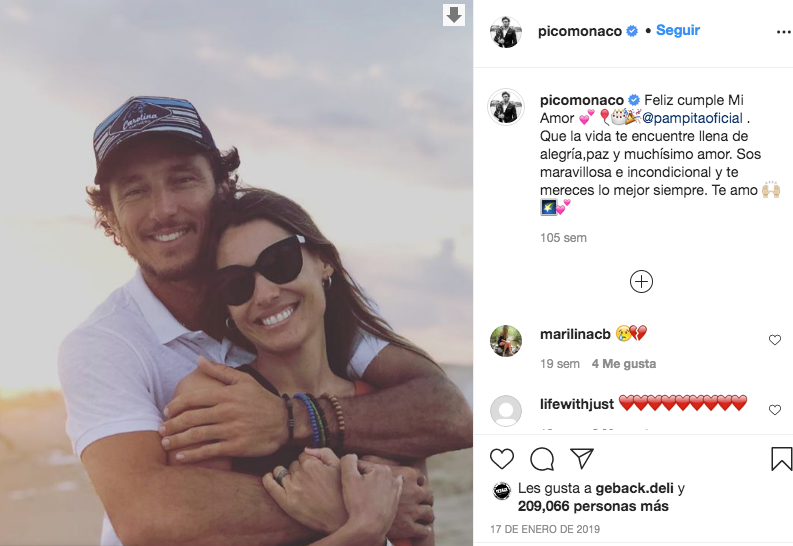
Task: View the 209,066 personas más likes list
Action: [593, 506]
